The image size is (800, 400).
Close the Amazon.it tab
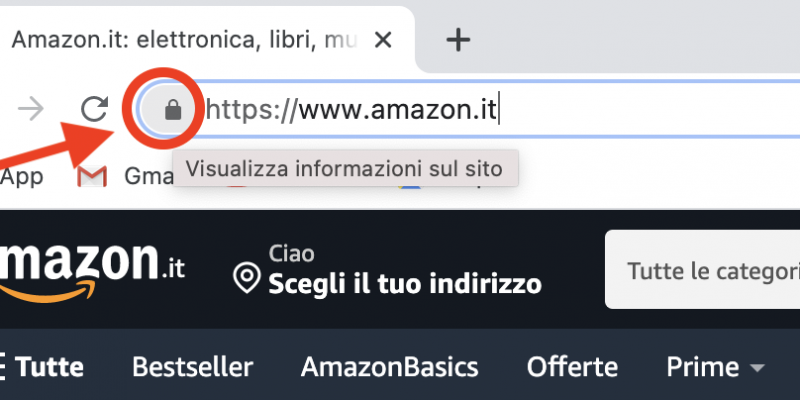click(x=383, y=40)
